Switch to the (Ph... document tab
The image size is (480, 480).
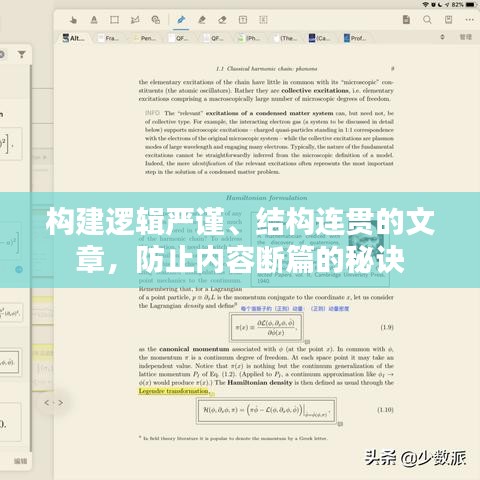[249, 38]
